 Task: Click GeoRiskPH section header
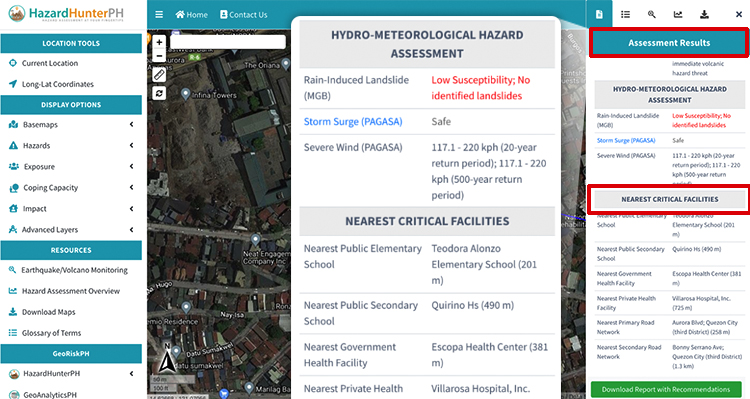[71, 354]
